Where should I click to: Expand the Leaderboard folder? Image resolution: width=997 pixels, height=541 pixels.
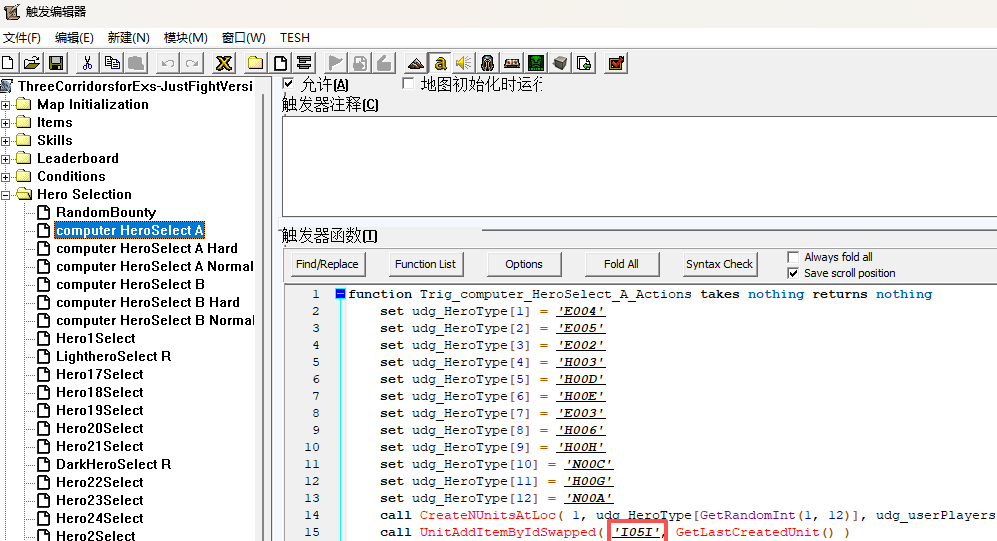coord(6,159)
